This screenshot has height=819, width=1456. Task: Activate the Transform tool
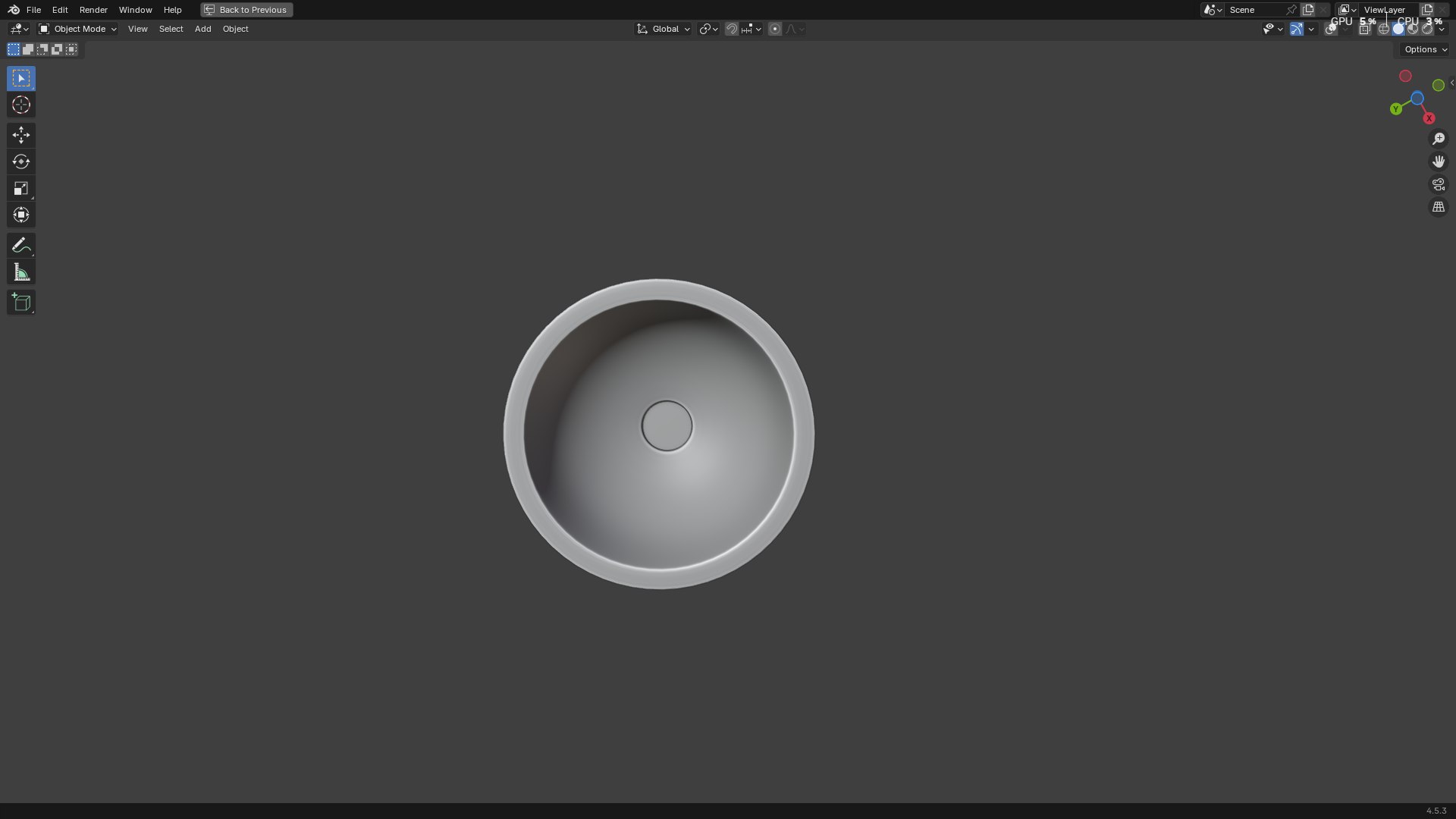[21, 215]
